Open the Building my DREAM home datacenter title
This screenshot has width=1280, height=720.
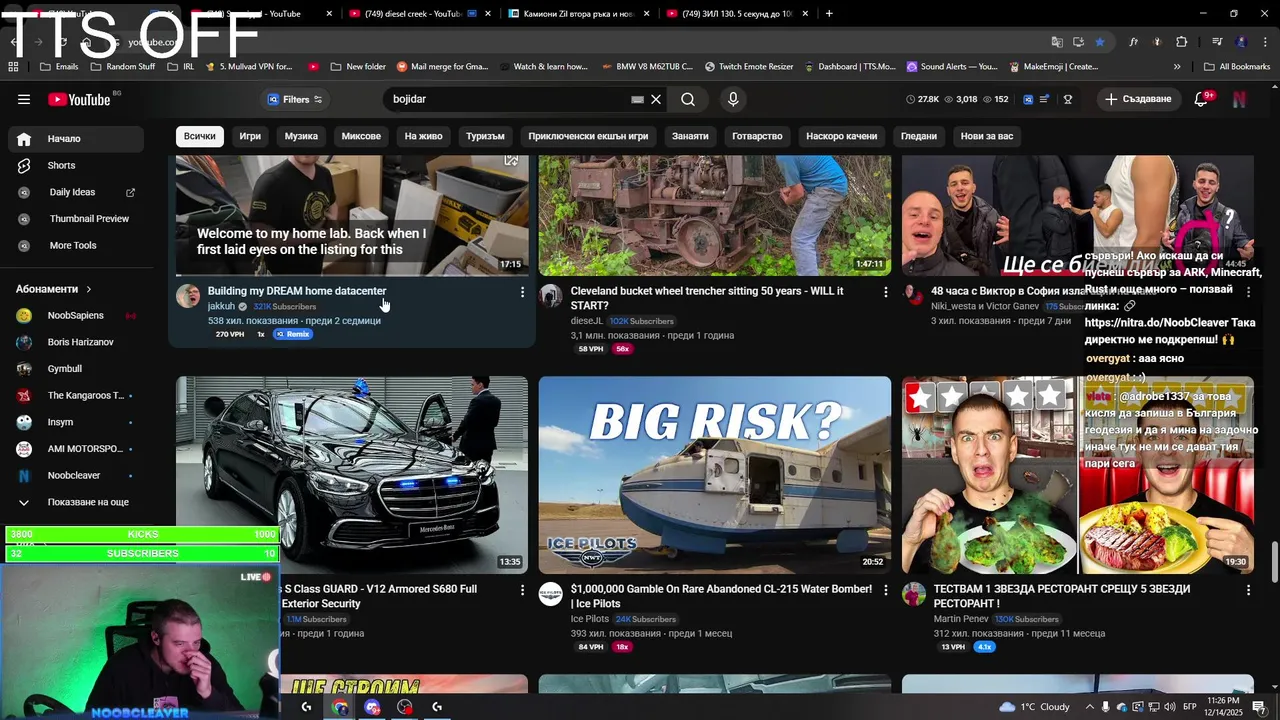tap(297, 291)
